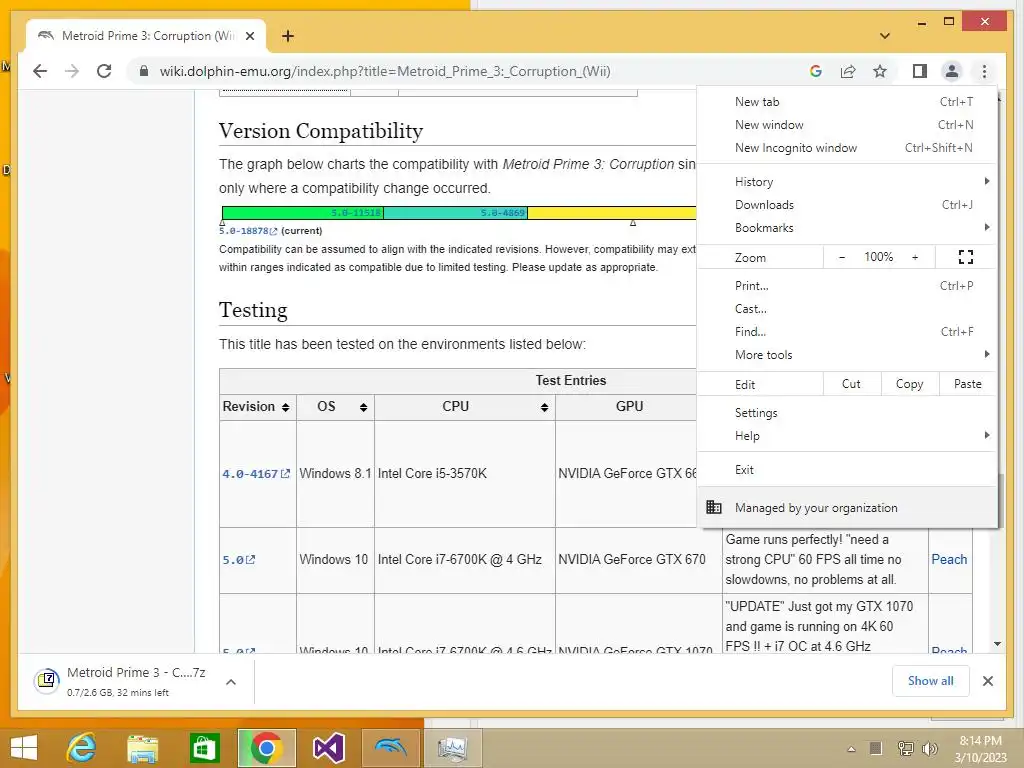Click the Google icon in address bar
The height and width of the screenshot is (768, 1024).
tap(816, 71)
